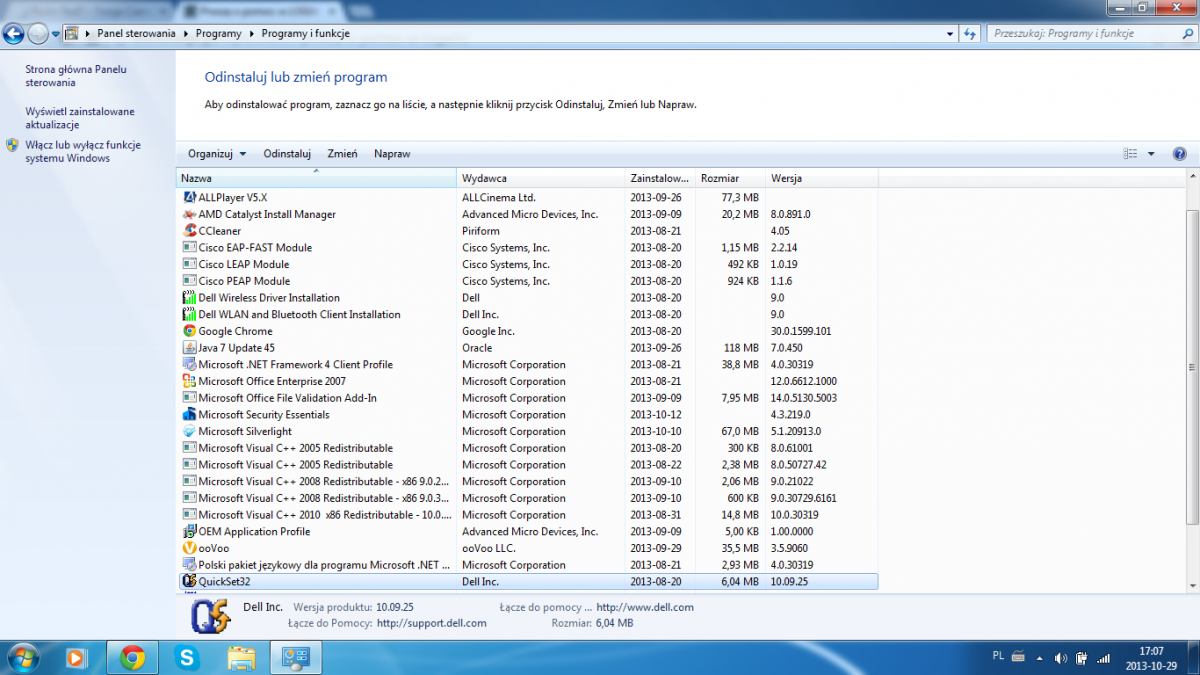Sort by the Wersja column header
This screenshot has height=675, width=1200.
pyautogui.click(x=822, y=178)
